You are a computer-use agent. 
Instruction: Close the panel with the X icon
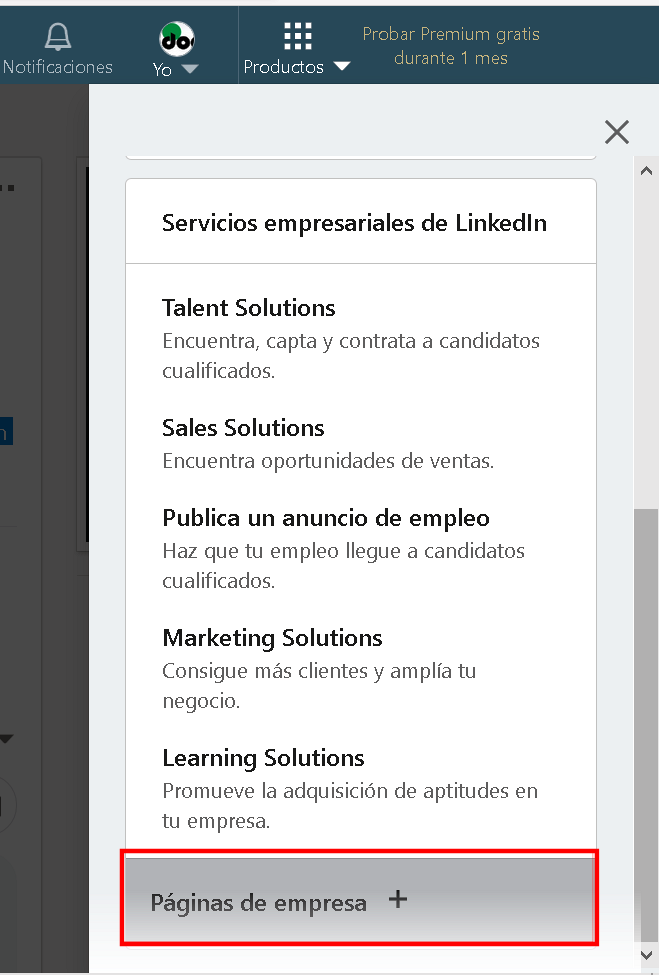coord(617,132)
